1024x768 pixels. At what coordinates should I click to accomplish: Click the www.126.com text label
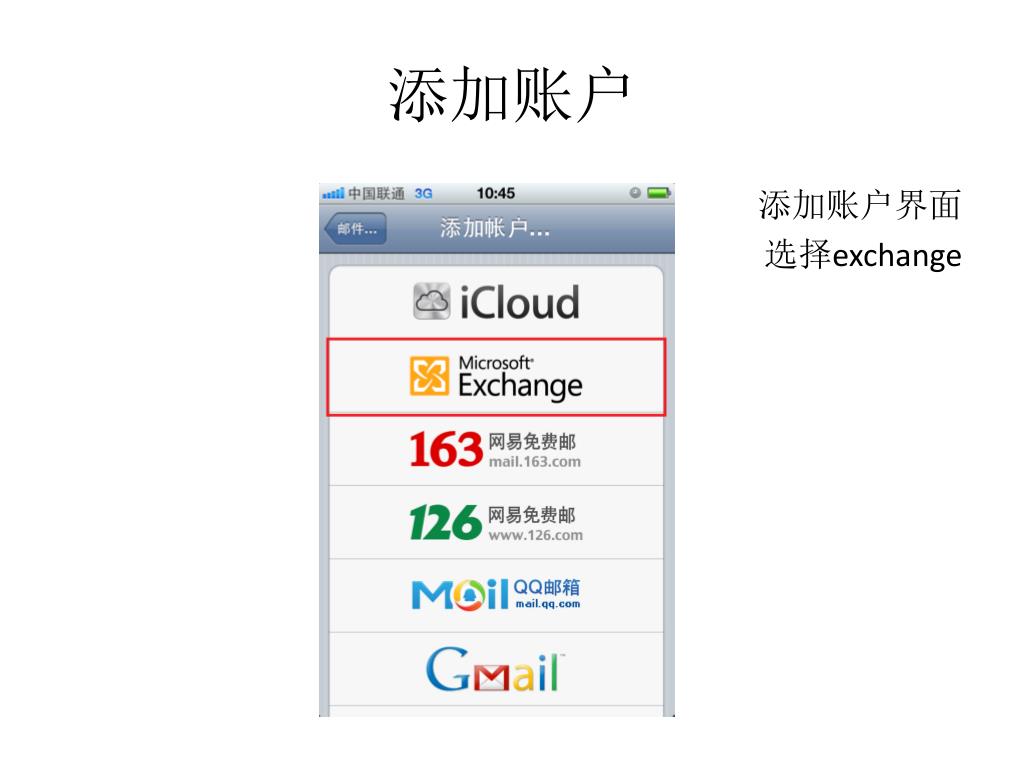[536, 535]
